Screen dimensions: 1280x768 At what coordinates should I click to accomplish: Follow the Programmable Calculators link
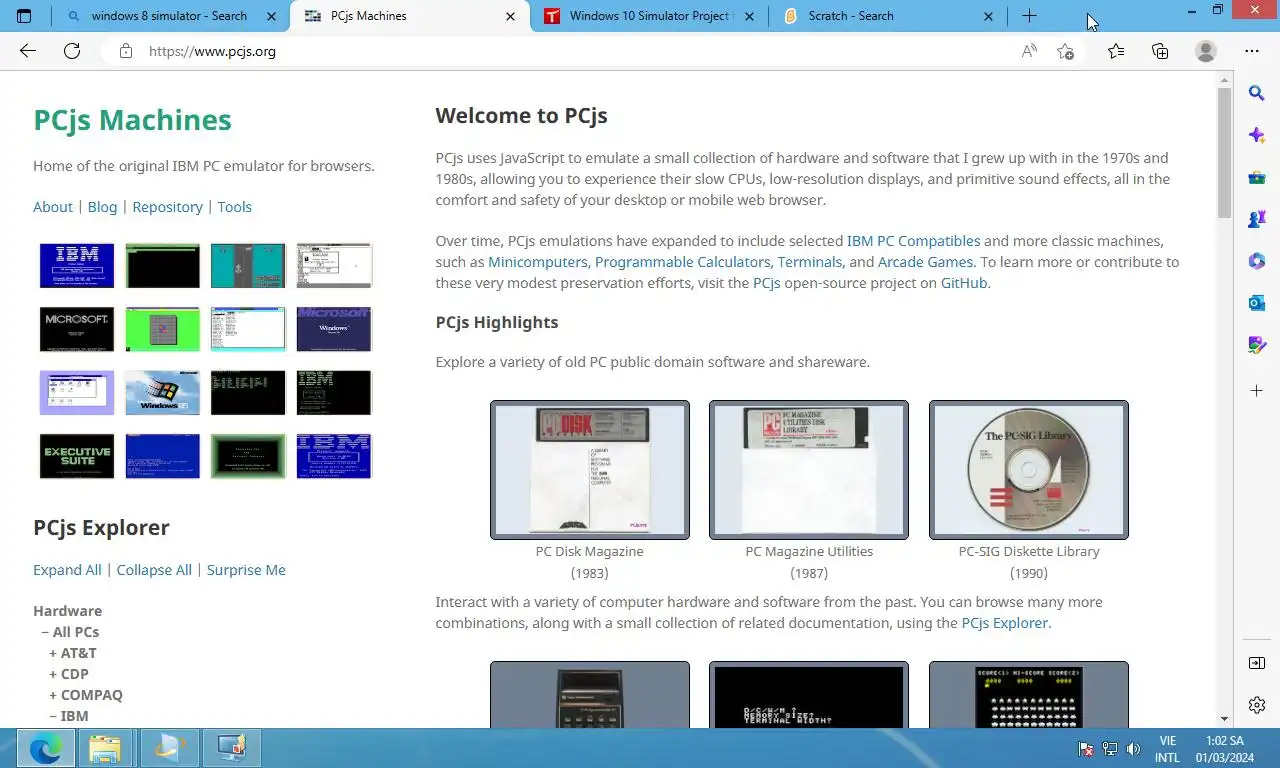tap(683, 262)
